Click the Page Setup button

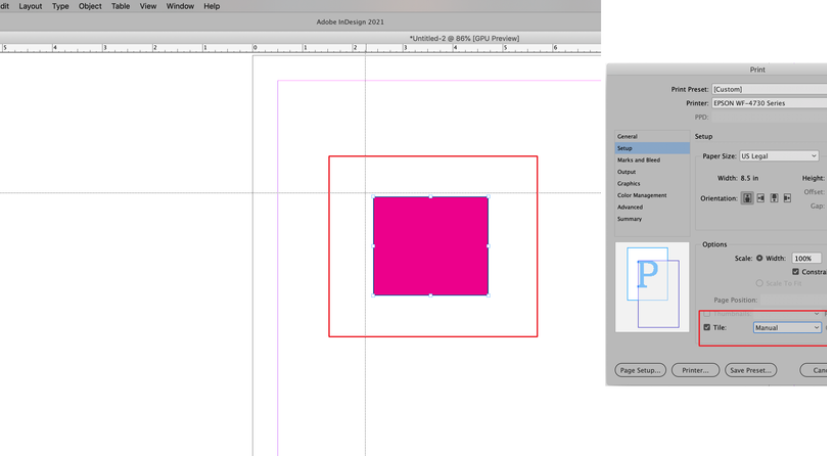640,370
